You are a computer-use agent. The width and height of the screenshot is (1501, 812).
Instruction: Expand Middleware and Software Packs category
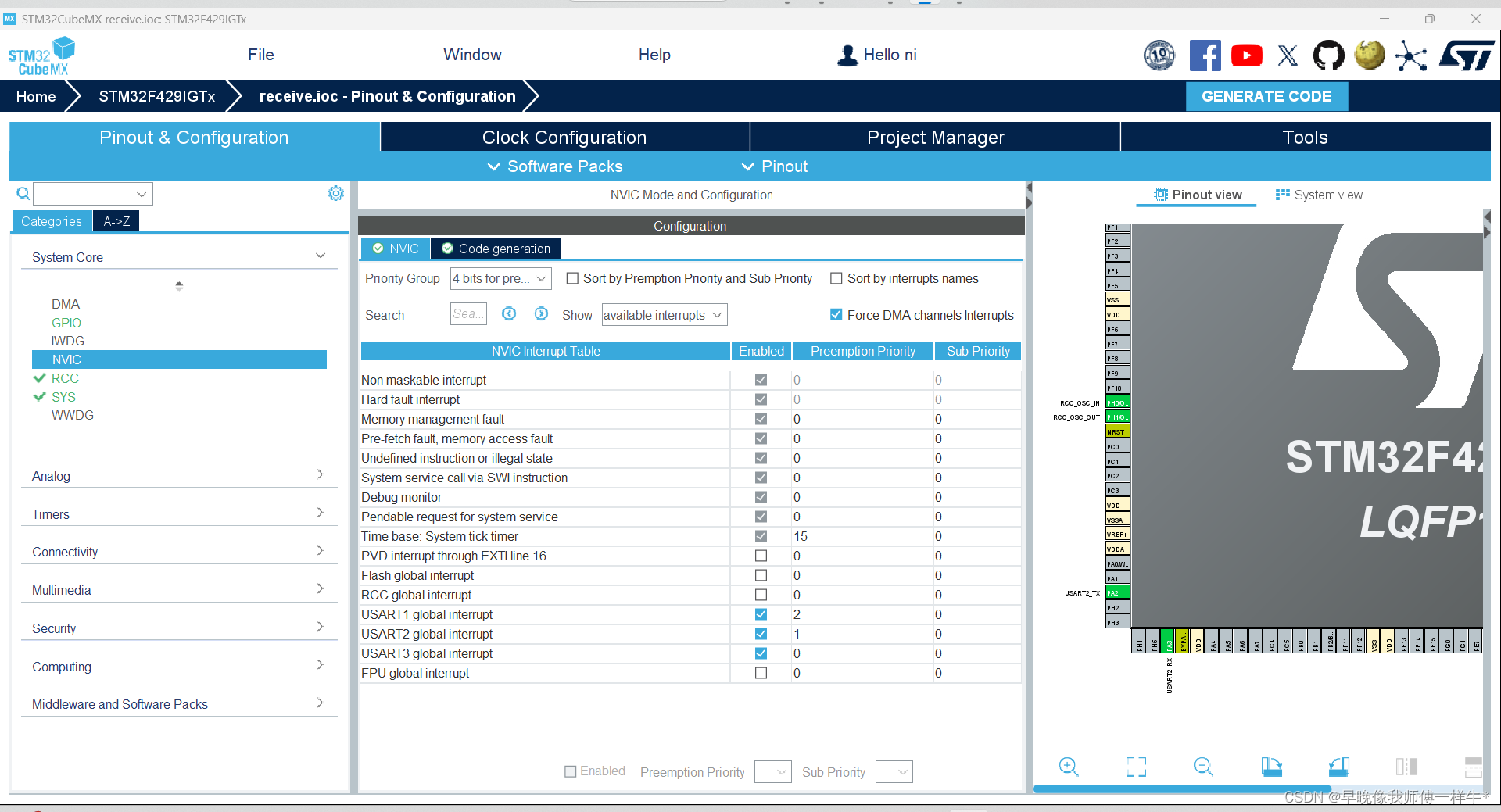pos(320,703)
